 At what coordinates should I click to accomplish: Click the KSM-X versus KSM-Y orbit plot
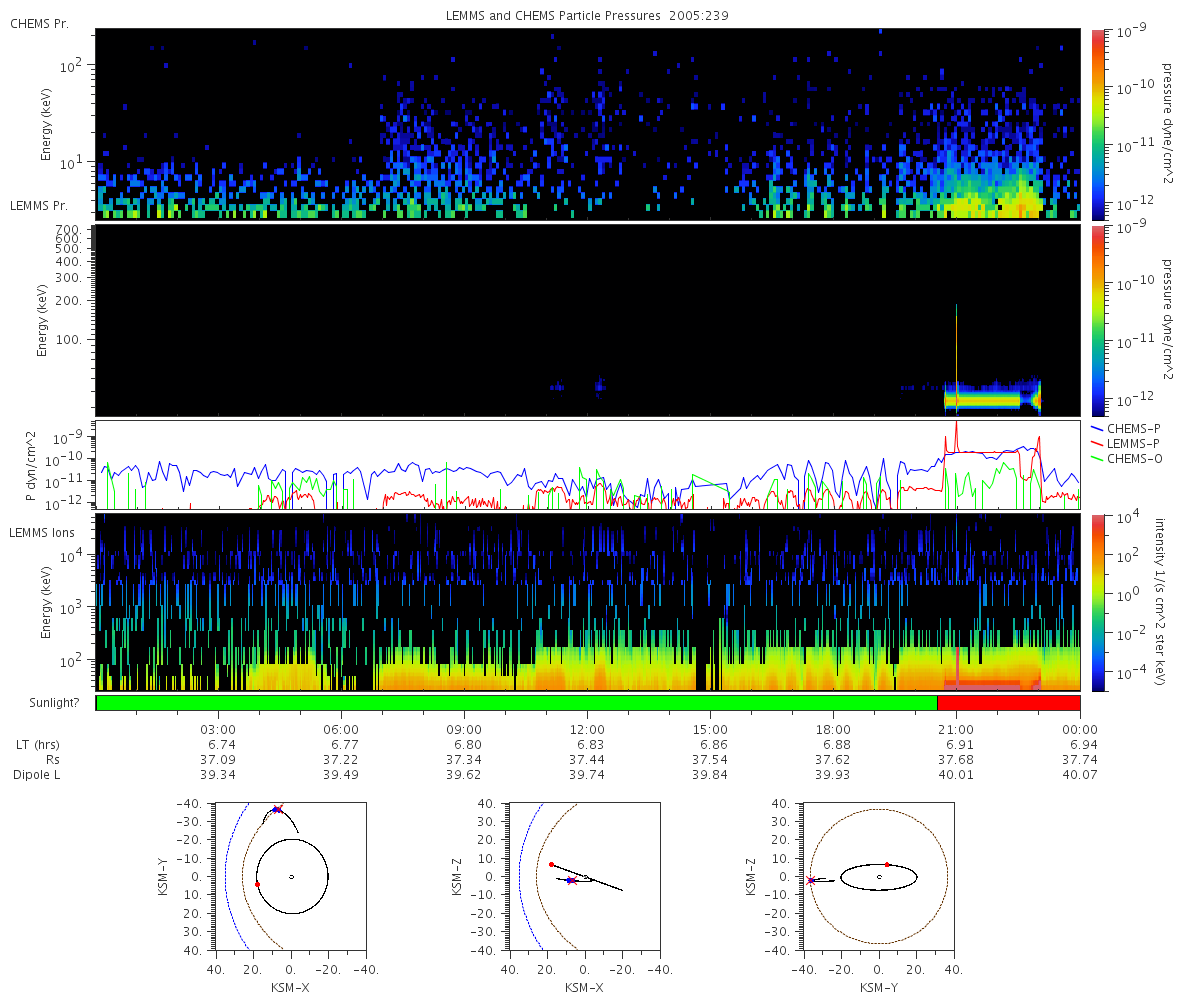tap(291, 875)
